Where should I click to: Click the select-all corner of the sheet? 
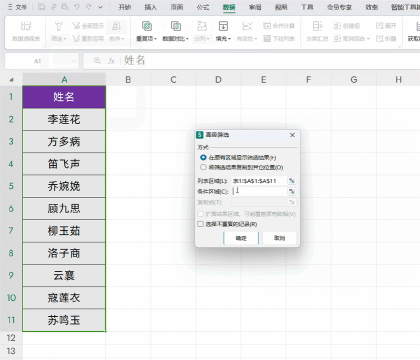click(12, 80)
